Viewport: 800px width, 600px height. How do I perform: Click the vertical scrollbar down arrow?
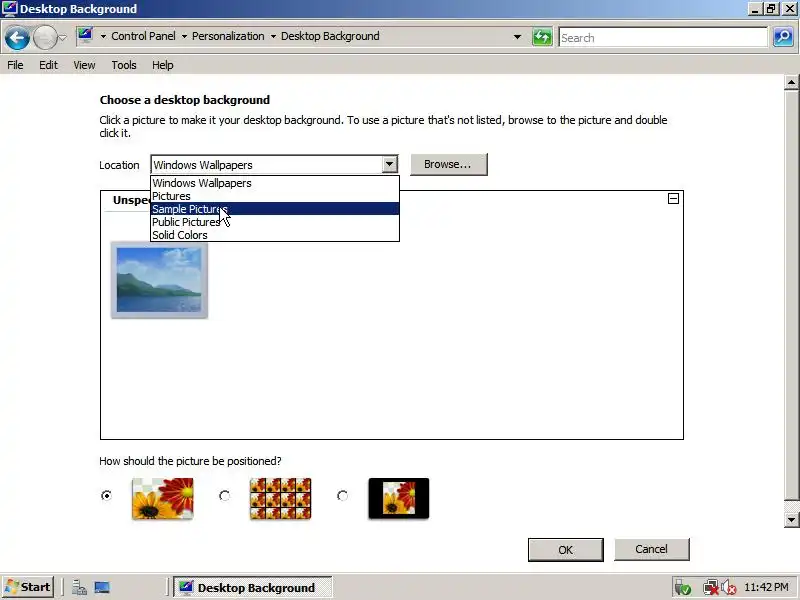(x=791, y=520)
